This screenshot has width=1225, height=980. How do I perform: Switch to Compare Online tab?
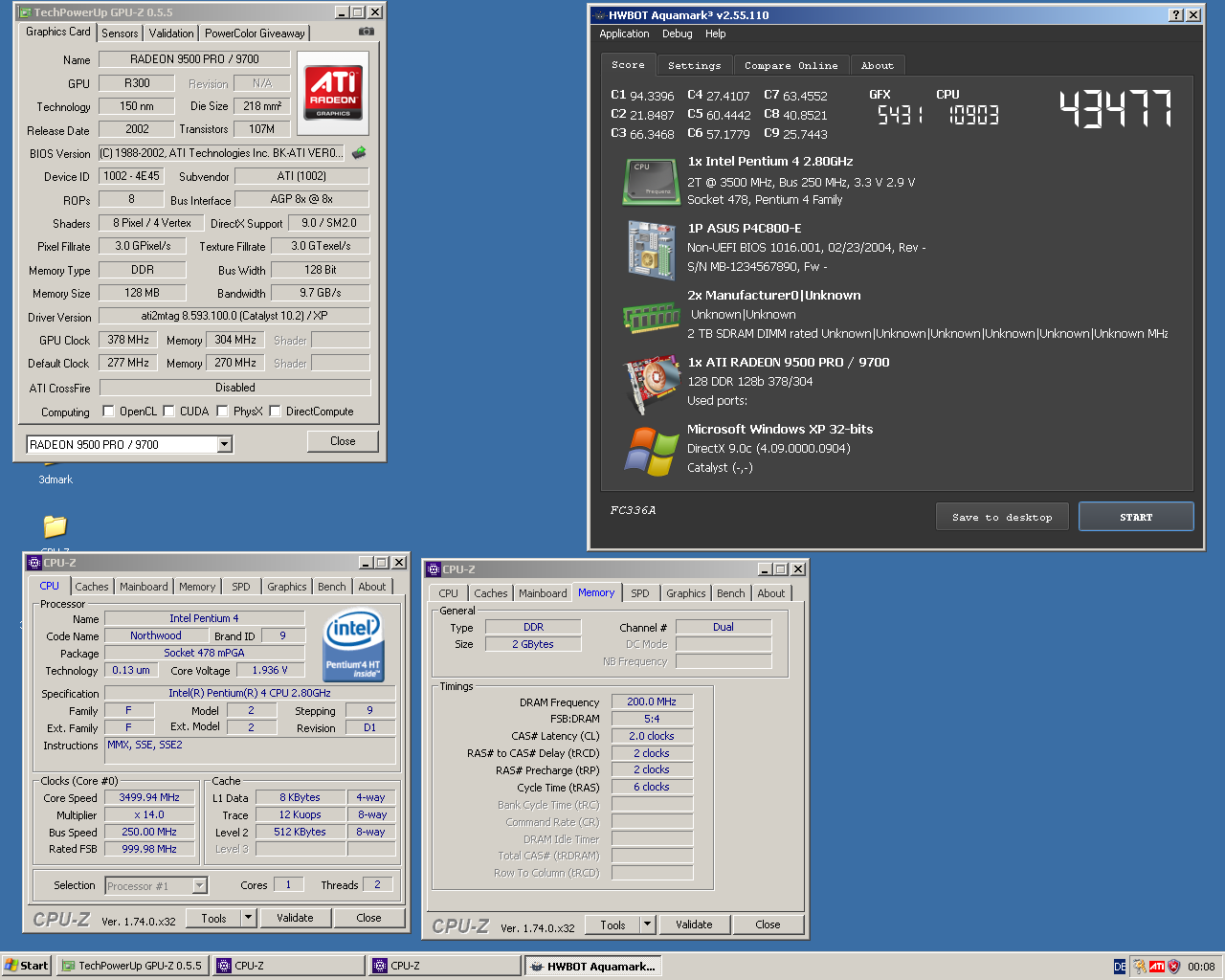click(791, 66)
